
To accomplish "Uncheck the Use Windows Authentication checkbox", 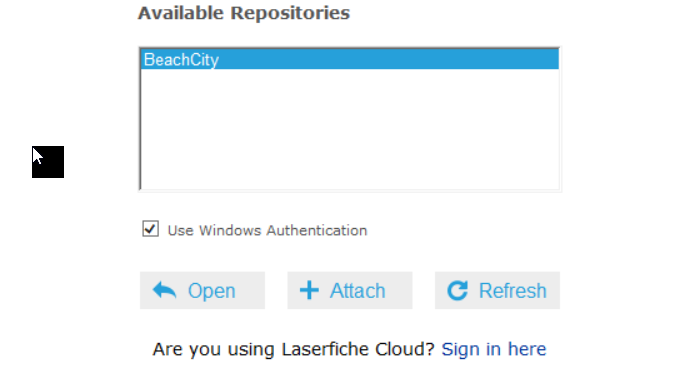I will 150,229.
